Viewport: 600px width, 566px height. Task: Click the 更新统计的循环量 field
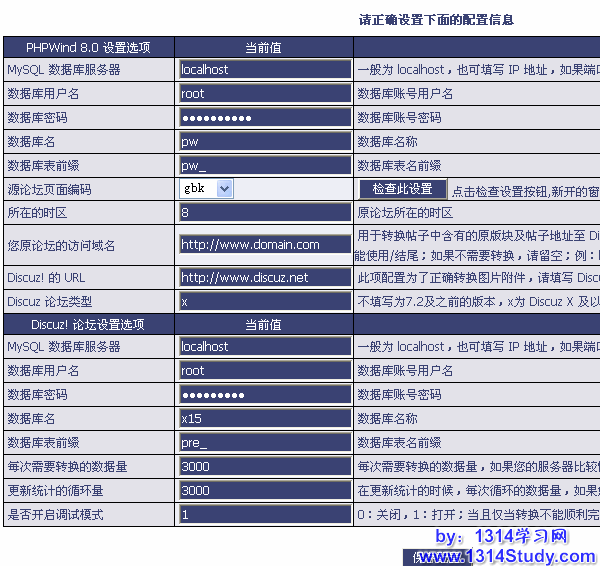pos(264,491)
